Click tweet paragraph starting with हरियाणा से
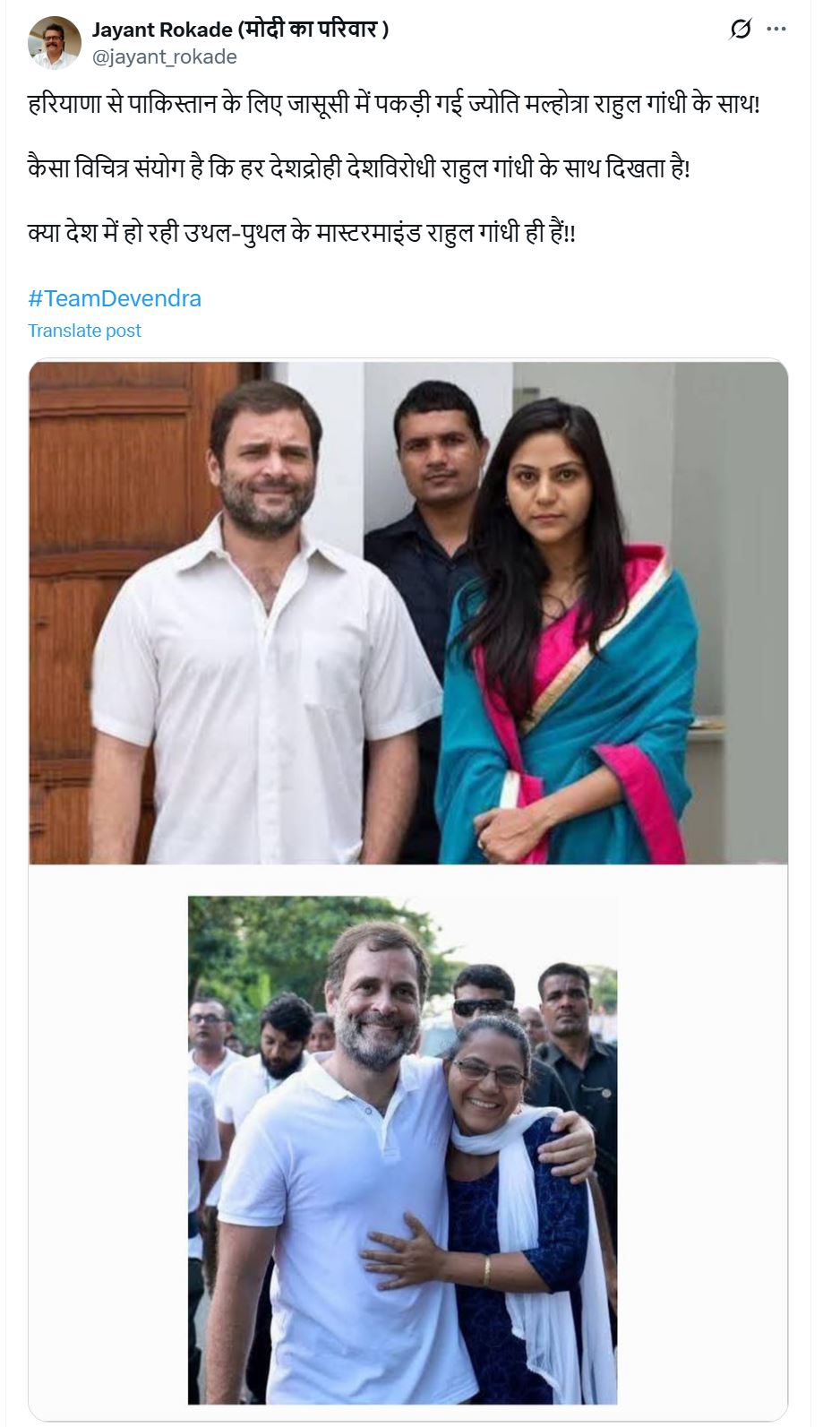The height and width of the screenshot is (1427, 840). point(394,104)
